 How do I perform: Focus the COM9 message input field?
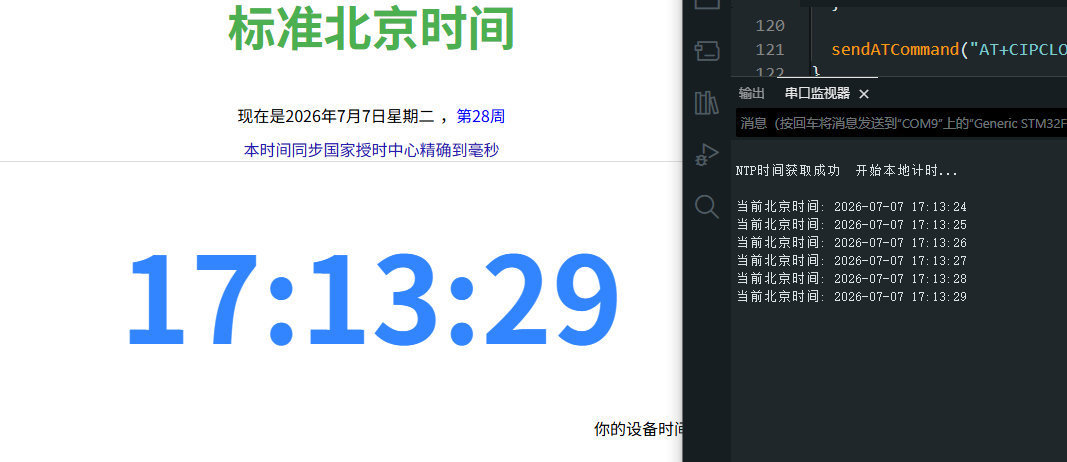click(902, 123)
